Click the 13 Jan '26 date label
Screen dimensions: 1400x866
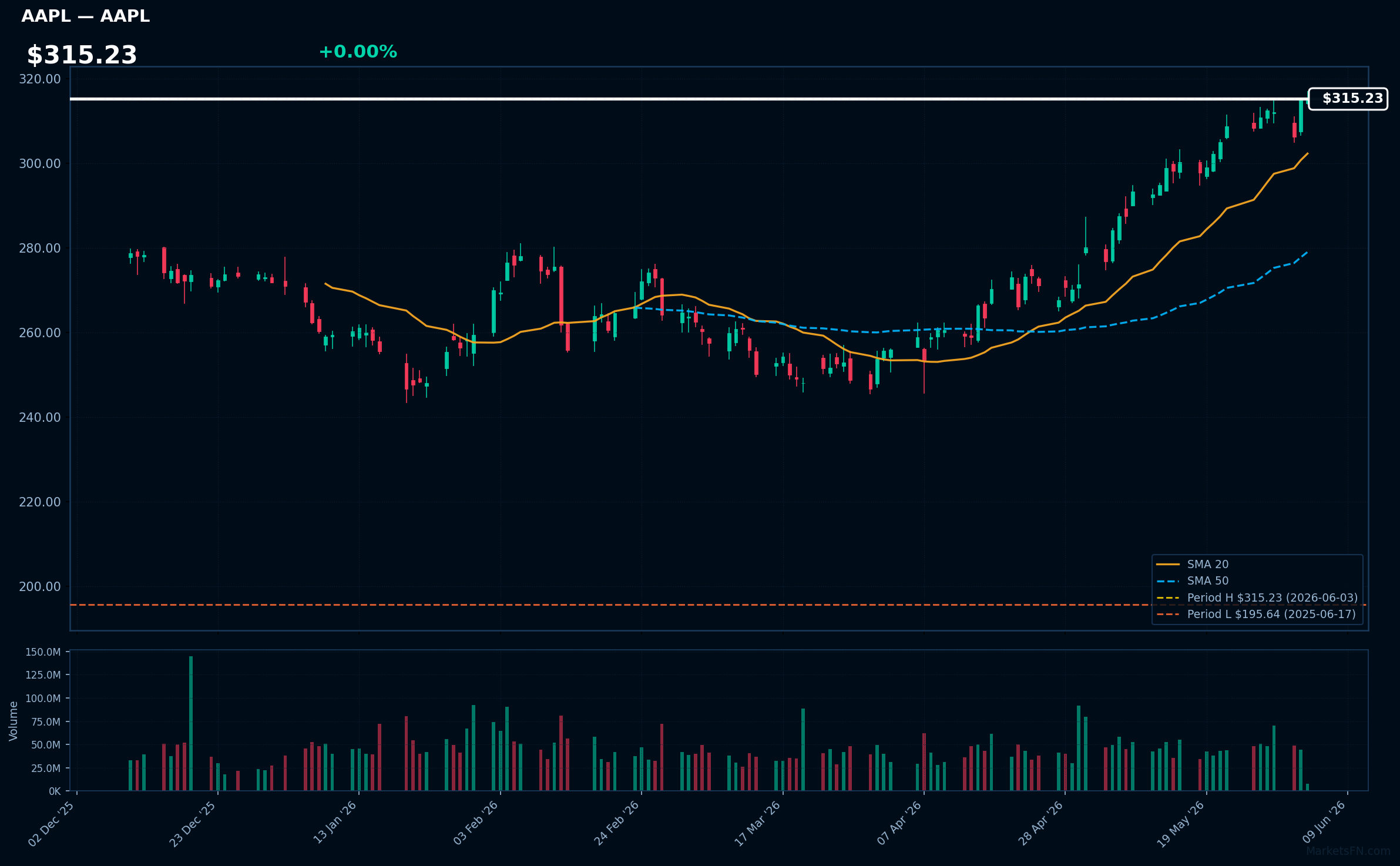[x=335, y=823]
